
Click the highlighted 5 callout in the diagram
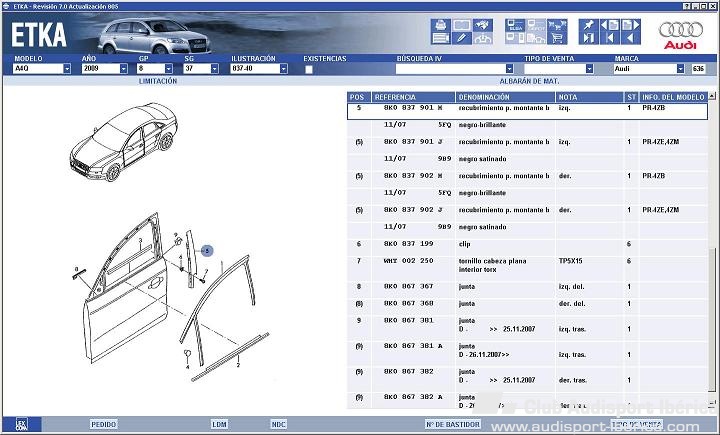click(207, 251)
